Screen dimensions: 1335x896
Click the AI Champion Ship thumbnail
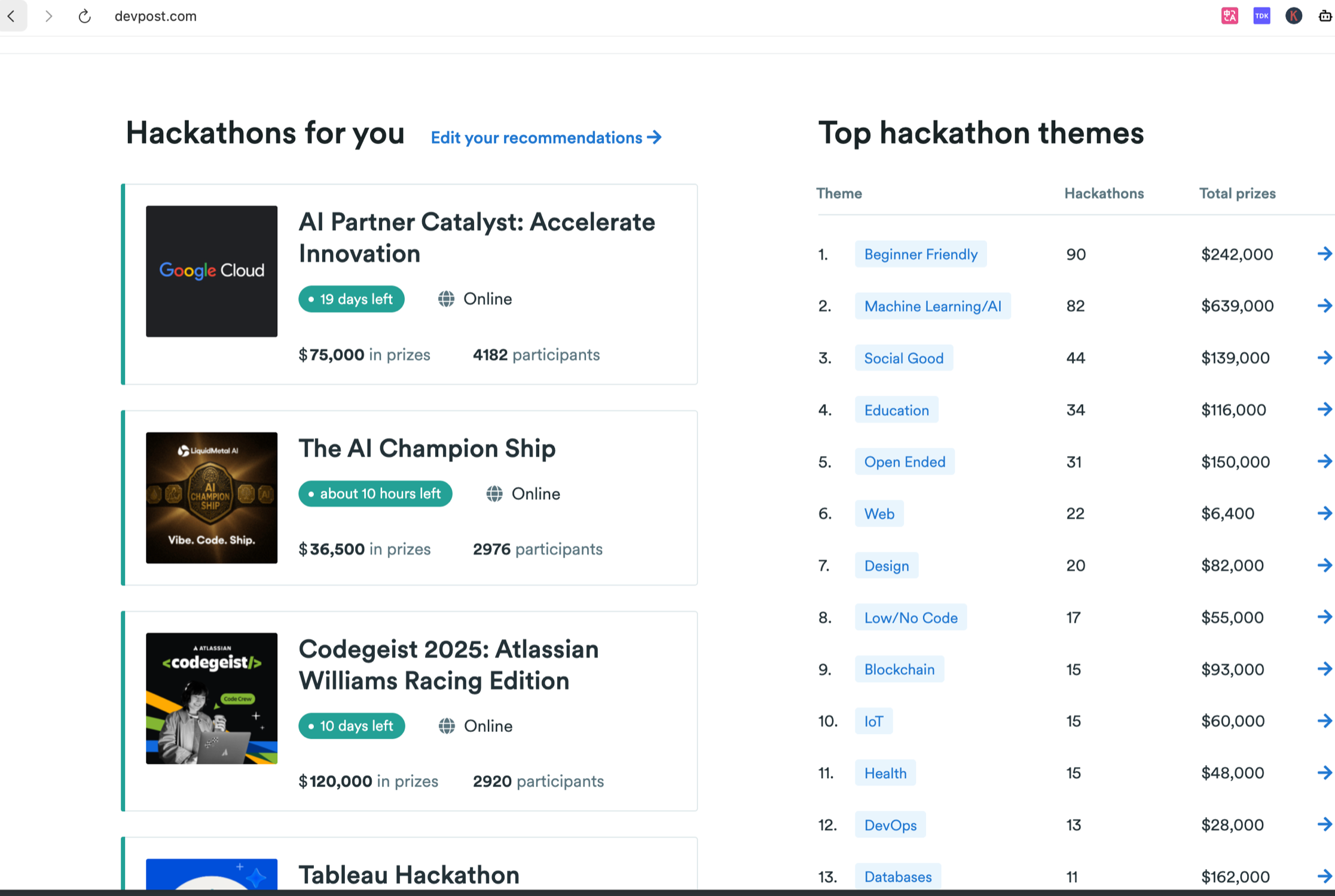[212, 498]
